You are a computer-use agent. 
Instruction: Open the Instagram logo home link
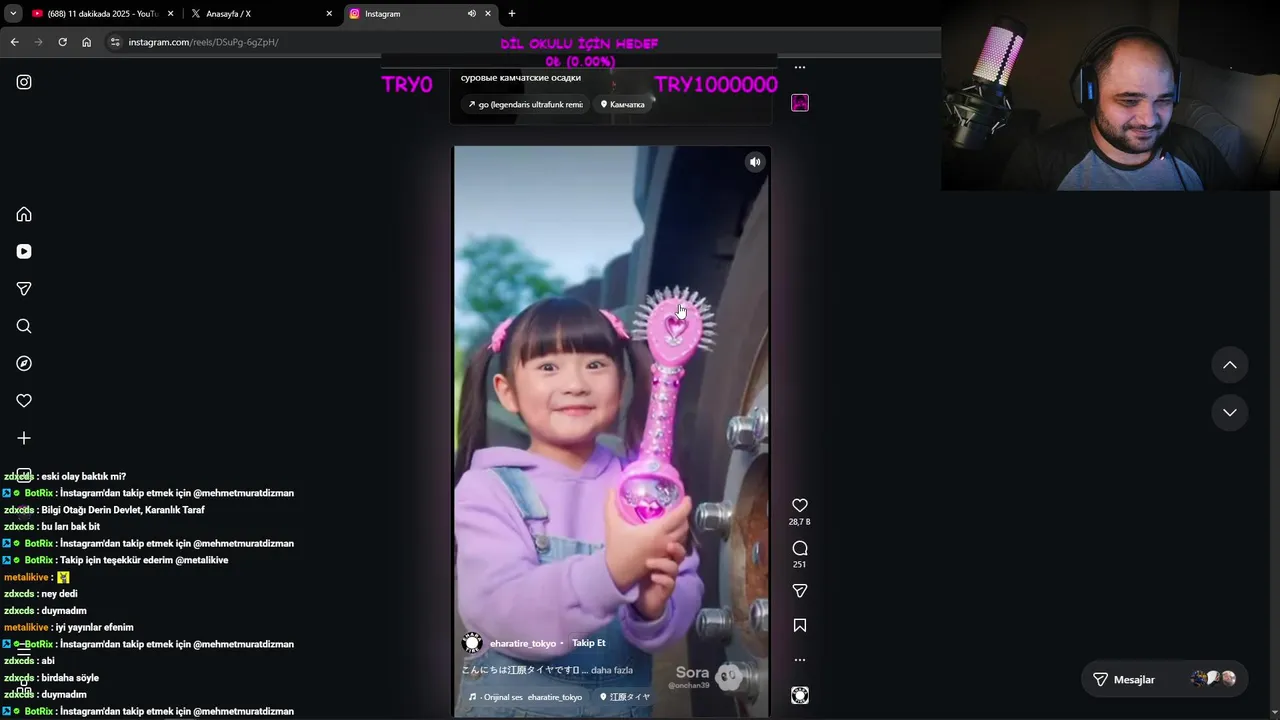(x=24, y=82)
